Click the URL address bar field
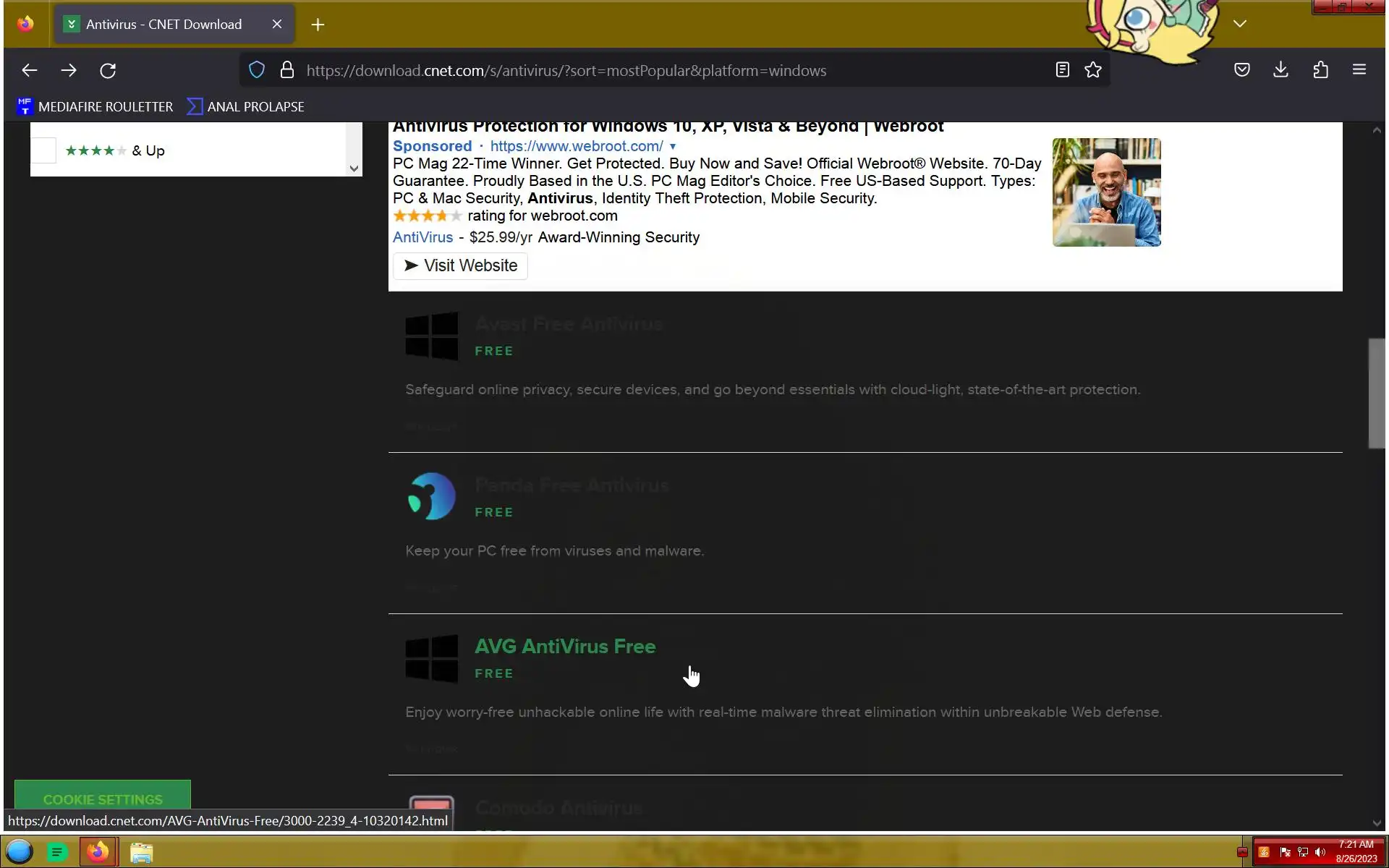Screen dimensions: 1389x868 tap(566, 70)
